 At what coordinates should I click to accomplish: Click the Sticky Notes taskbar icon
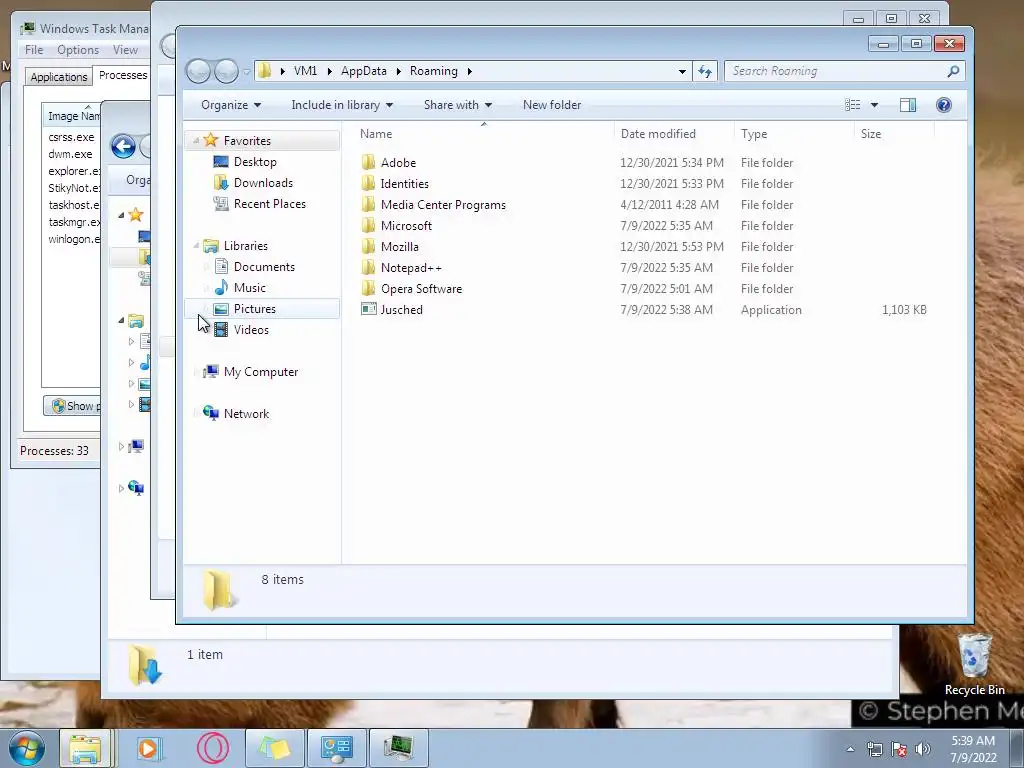(x=274, y=748)
